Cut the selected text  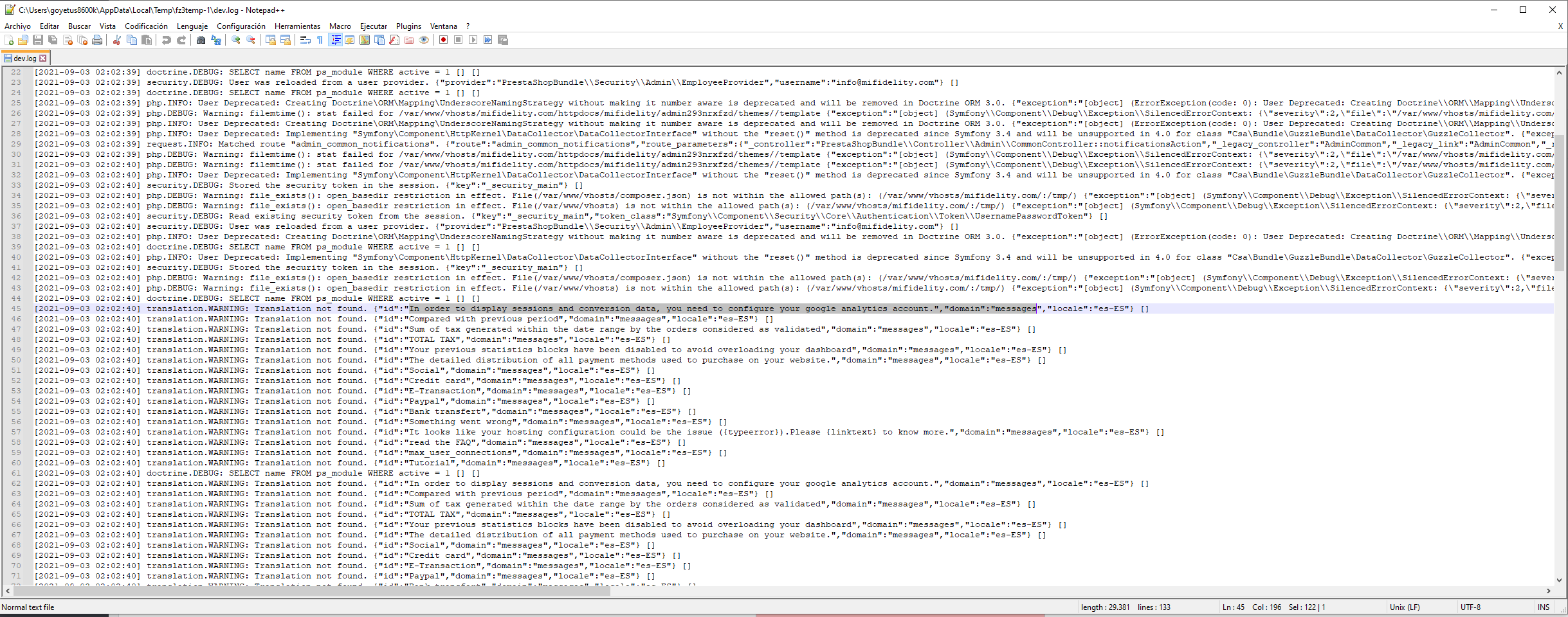pyautogui.click(x=116, y=40)
